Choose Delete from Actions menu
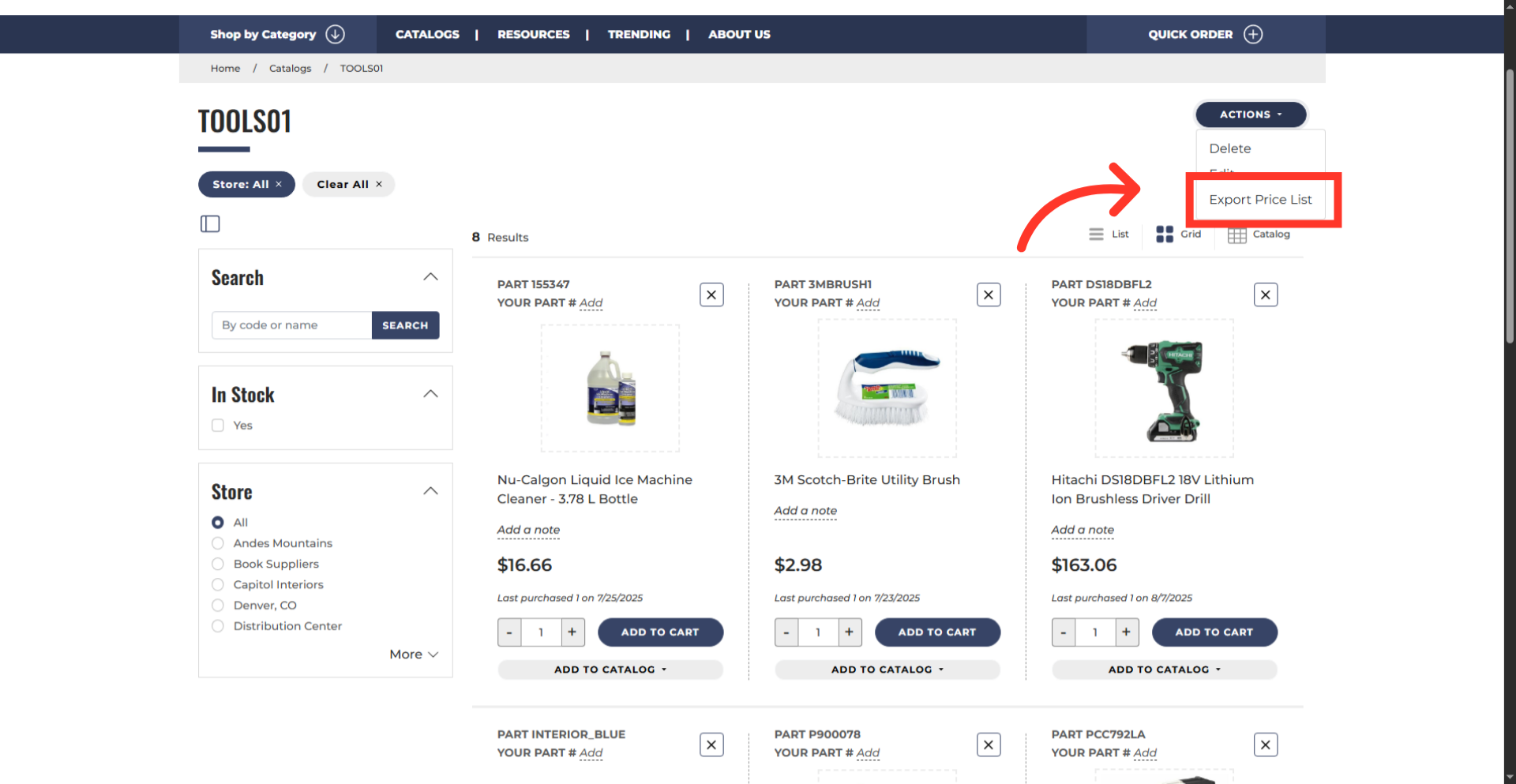Viewport: 1516px width, 784px height. tap(1229, 148)
